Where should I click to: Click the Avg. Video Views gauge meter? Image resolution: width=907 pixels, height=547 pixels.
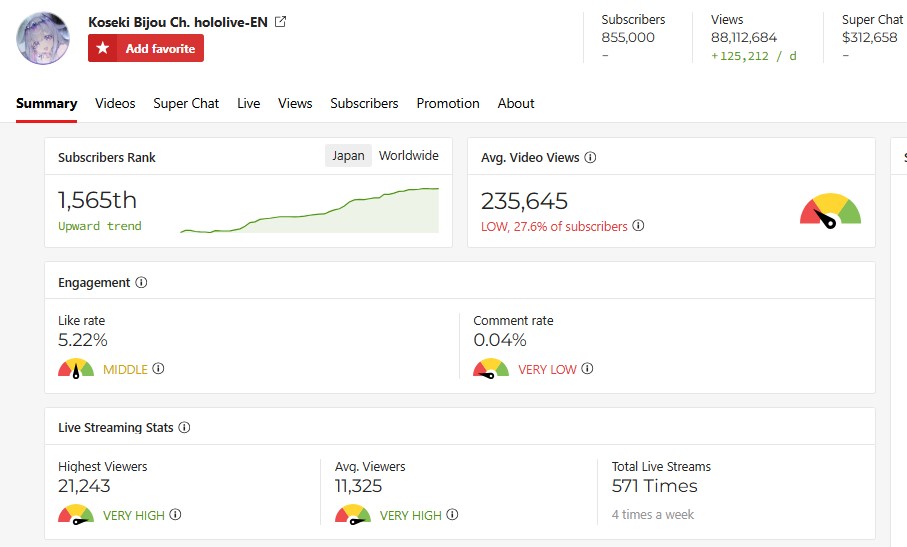(830, 210)
